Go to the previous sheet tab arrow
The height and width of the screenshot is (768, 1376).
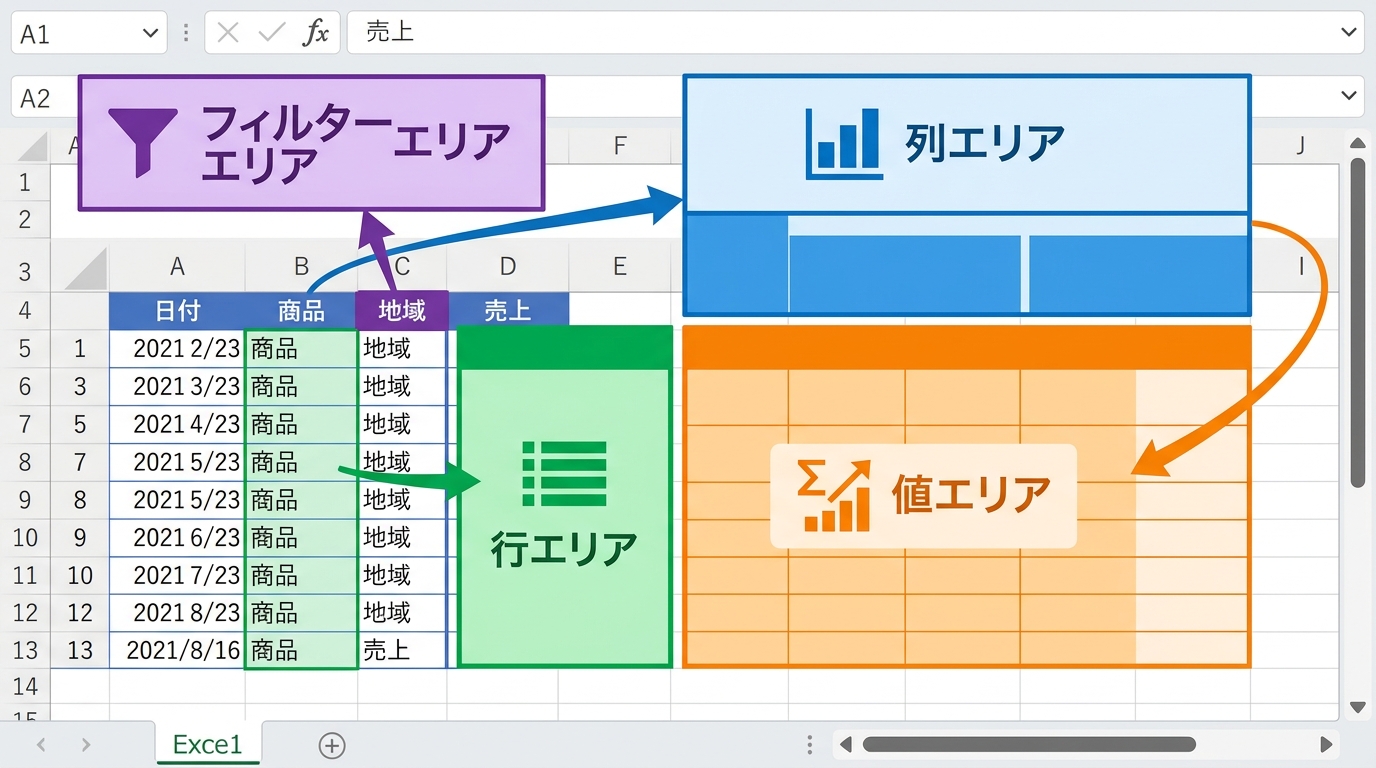[x=42, y=745]
